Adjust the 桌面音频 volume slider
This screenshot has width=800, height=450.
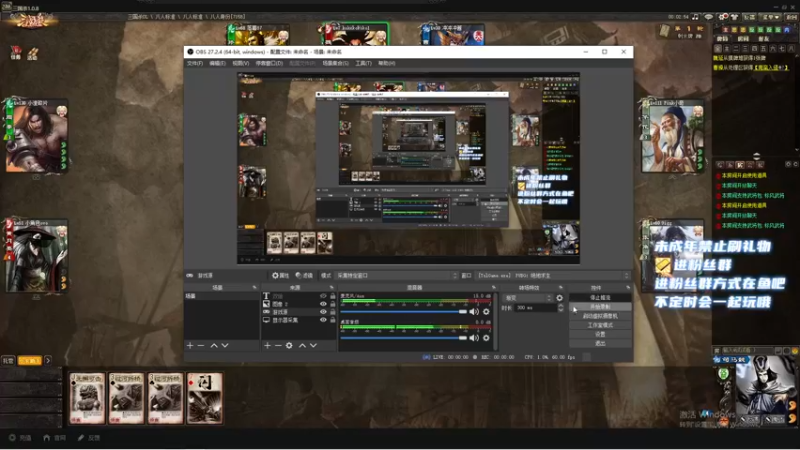[404, 338]
